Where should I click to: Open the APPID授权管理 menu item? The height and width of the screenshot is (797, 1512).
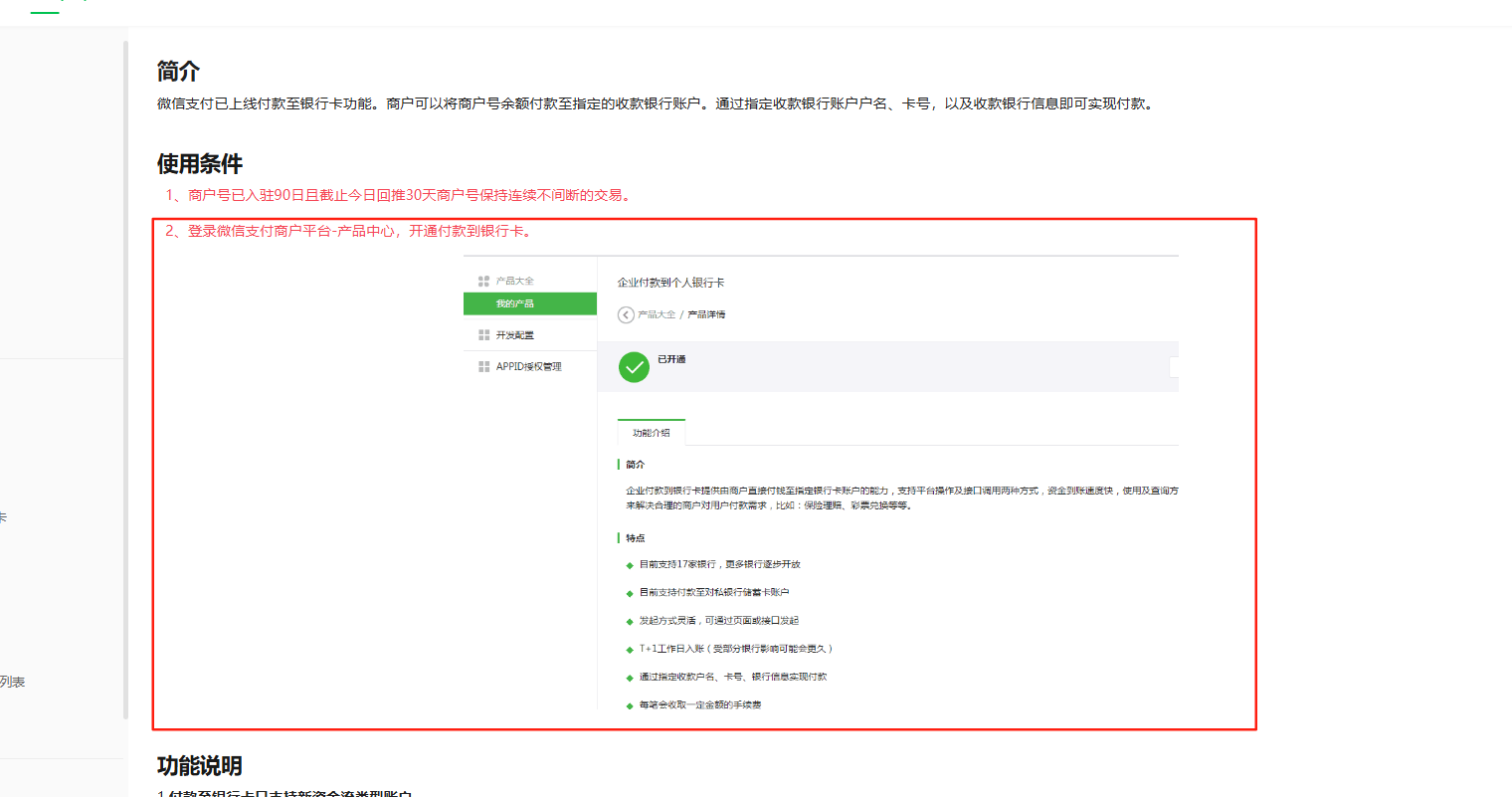(x=530, y=366)
